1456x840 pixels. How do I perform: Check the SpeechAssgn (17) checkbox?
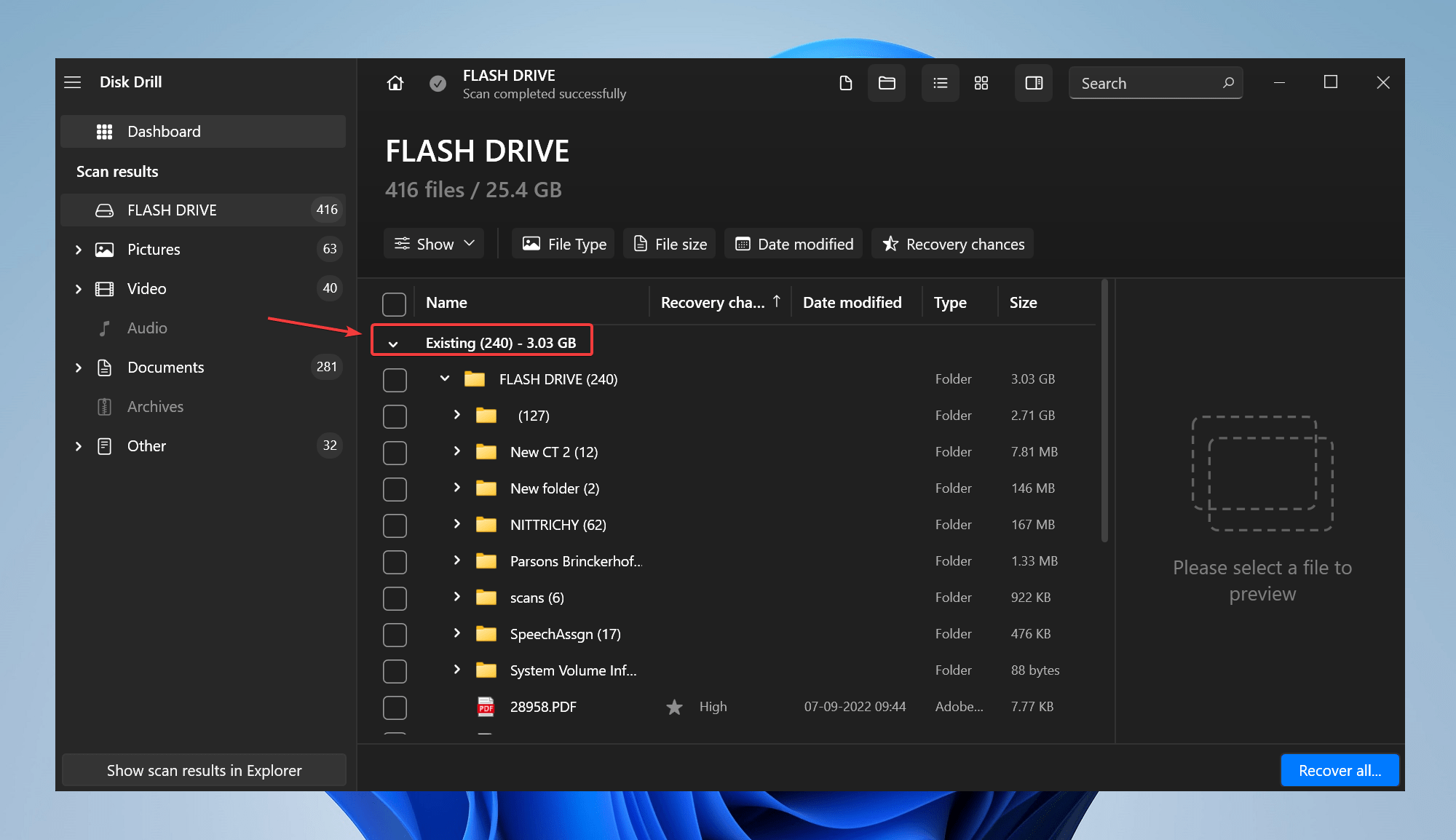[x=395, y=635]
